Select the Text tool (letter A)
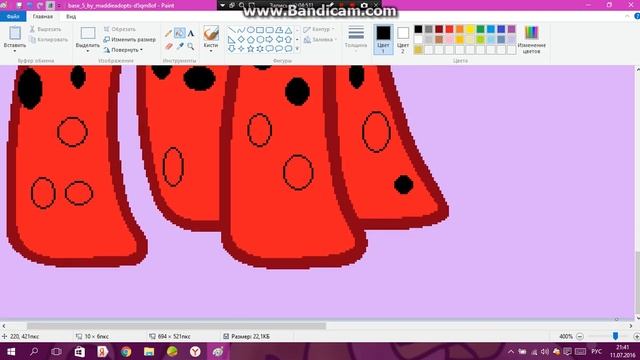This screenshot has height=360, width=640. tap(191, 33)
